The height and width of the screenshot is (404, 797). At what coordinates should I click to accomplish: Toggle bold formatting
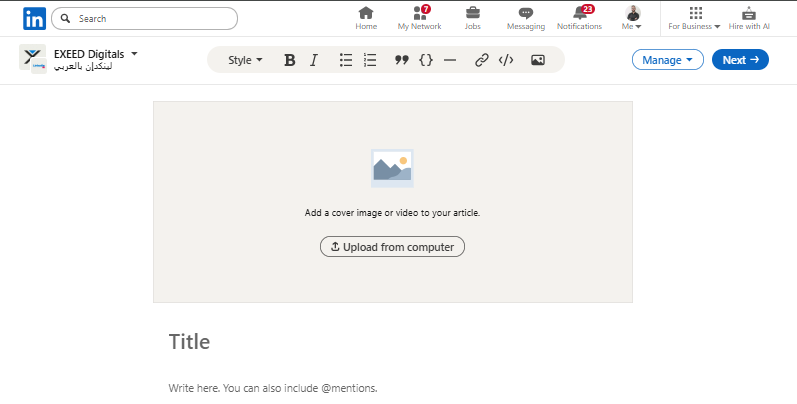tap(290, 60)
